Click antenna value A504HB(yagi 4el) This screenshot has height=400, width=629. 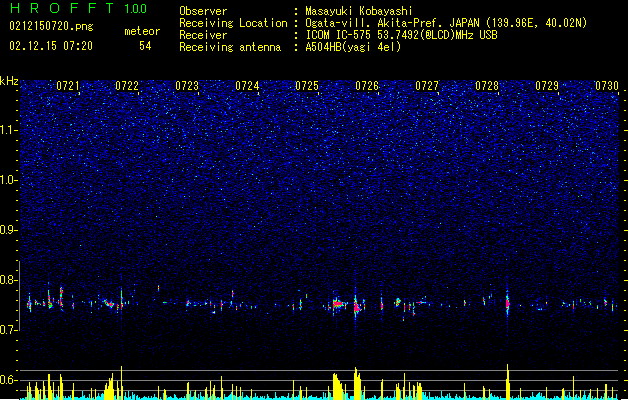pos(353,47)
